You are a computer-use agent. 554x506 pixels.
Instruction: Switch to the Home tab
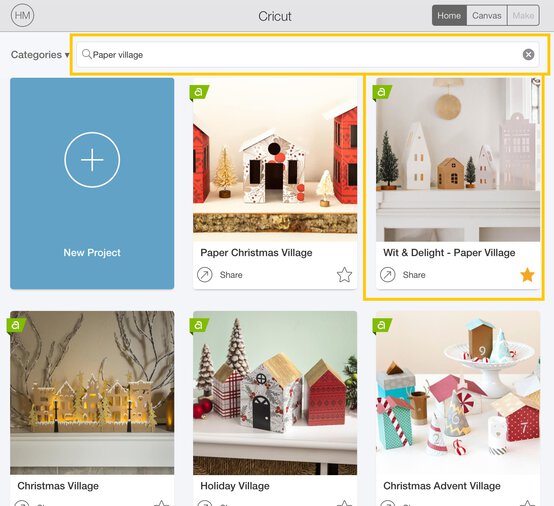tap(449, 16)
